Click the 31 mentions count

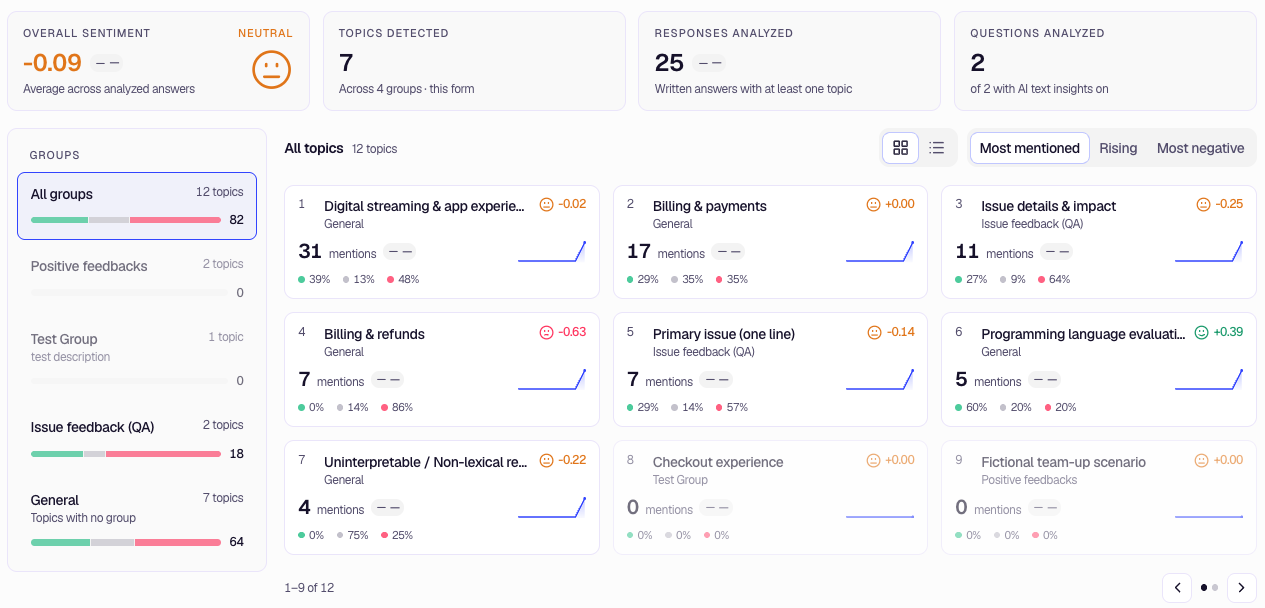310,252
